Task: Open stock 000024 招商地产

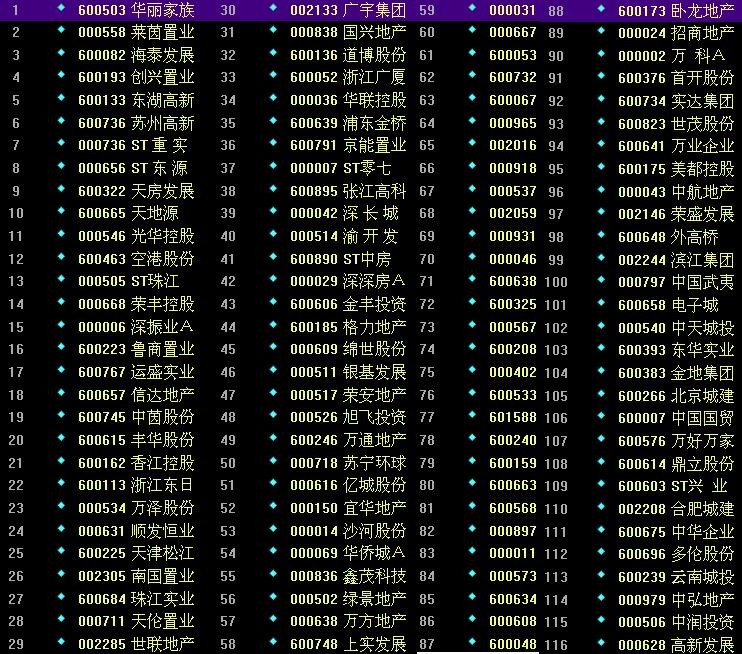Action: pyautogui.click(x=676, y=33)
